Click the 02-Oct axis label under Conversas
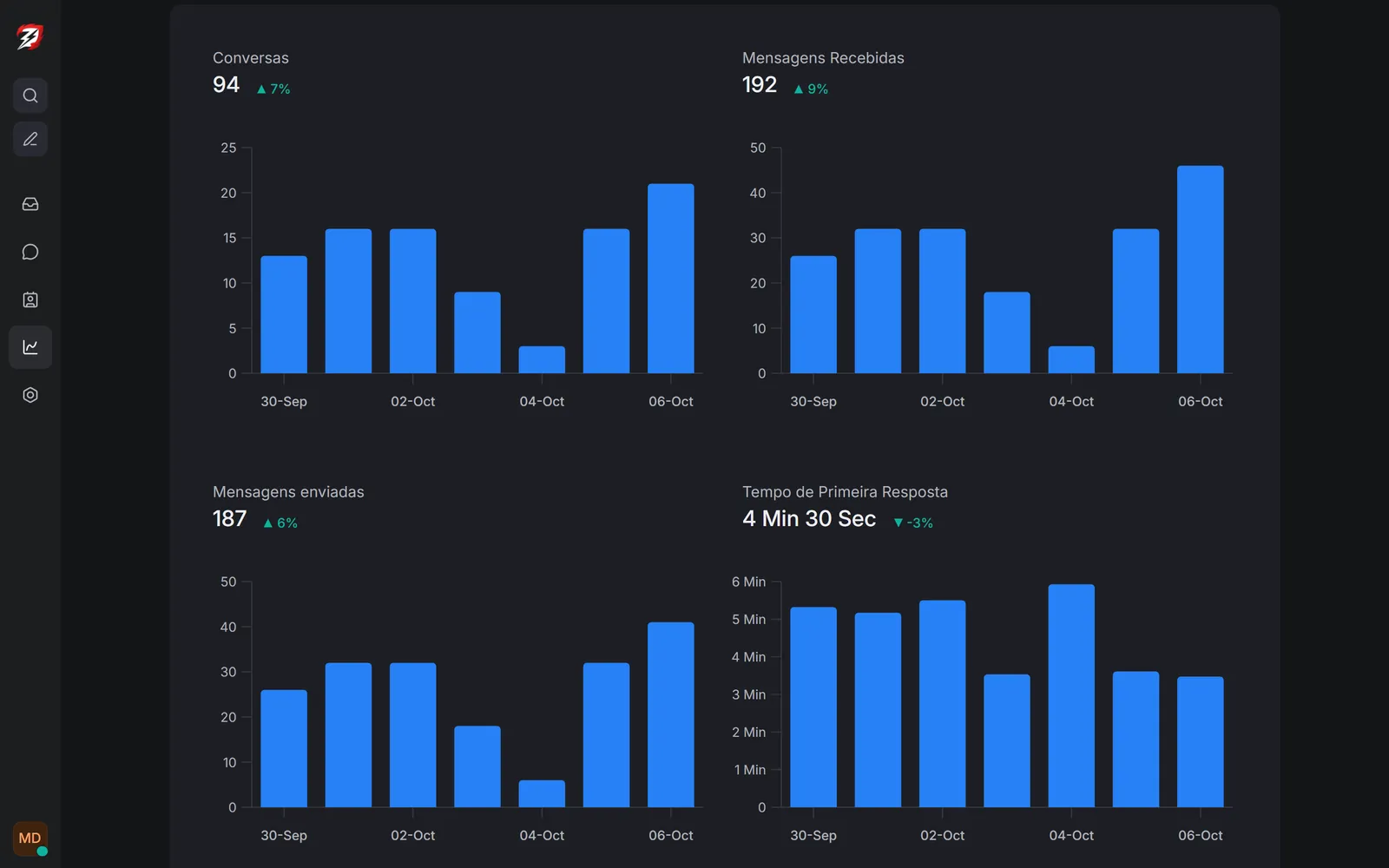This screenshot has width=1389, height=868. [413, 401]
